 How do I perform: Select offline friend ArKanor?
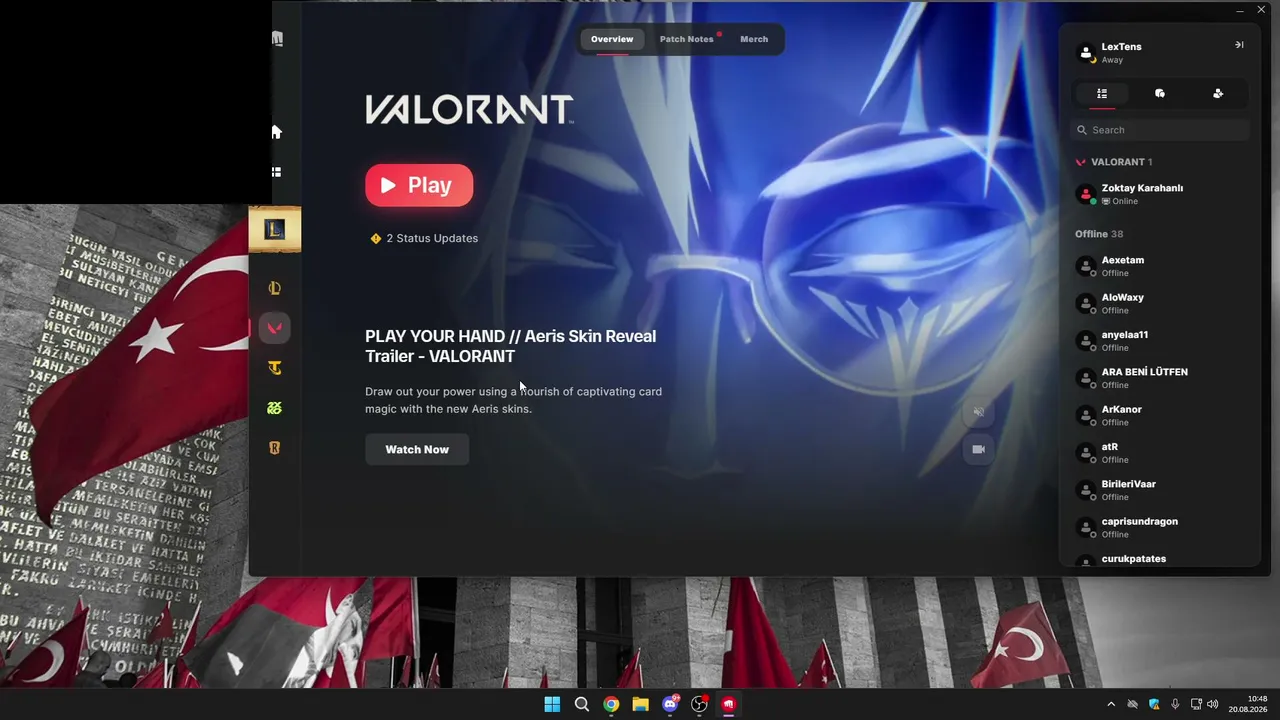1160,415
